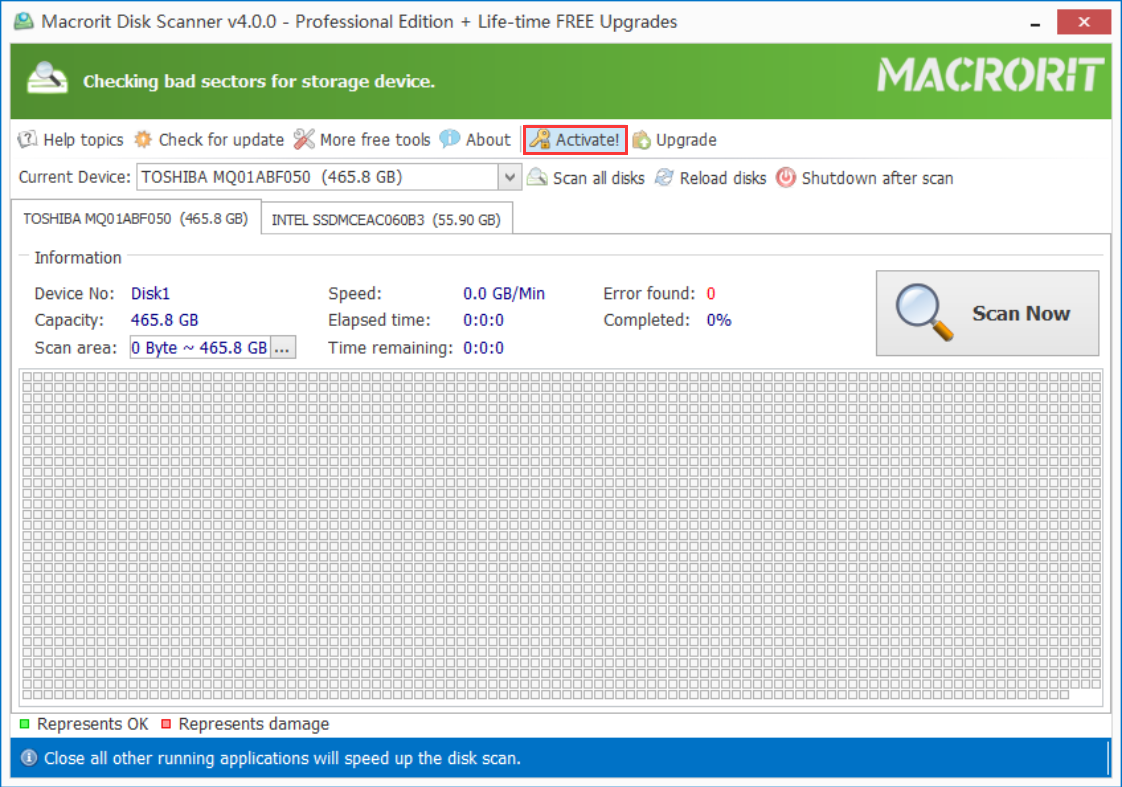The width and height of the screenshot is (1122, 787).
Task: Click the green Represents OK legend square
Action: (x=24, y=724)
